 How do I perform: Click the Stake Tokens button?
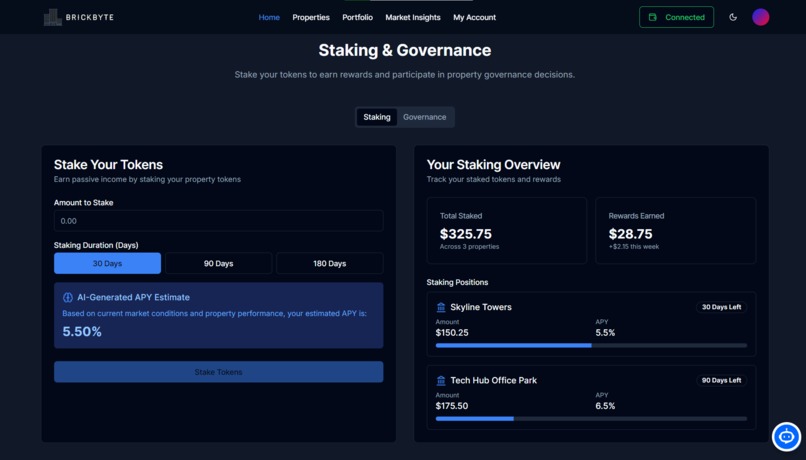[x=218, y=372]
